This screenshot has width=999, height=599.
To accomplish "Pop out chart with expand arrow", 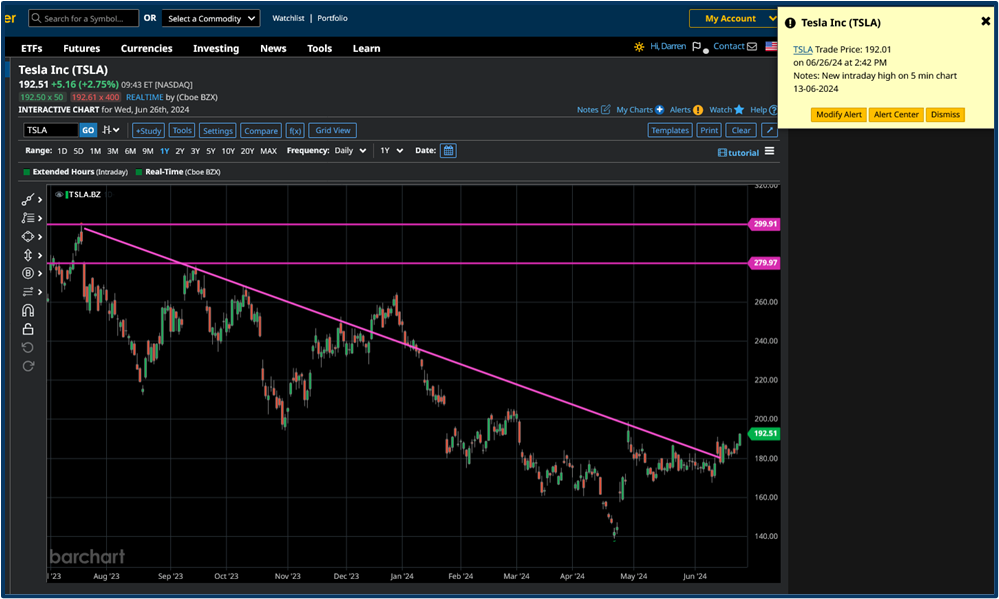I will coord(768,130).
